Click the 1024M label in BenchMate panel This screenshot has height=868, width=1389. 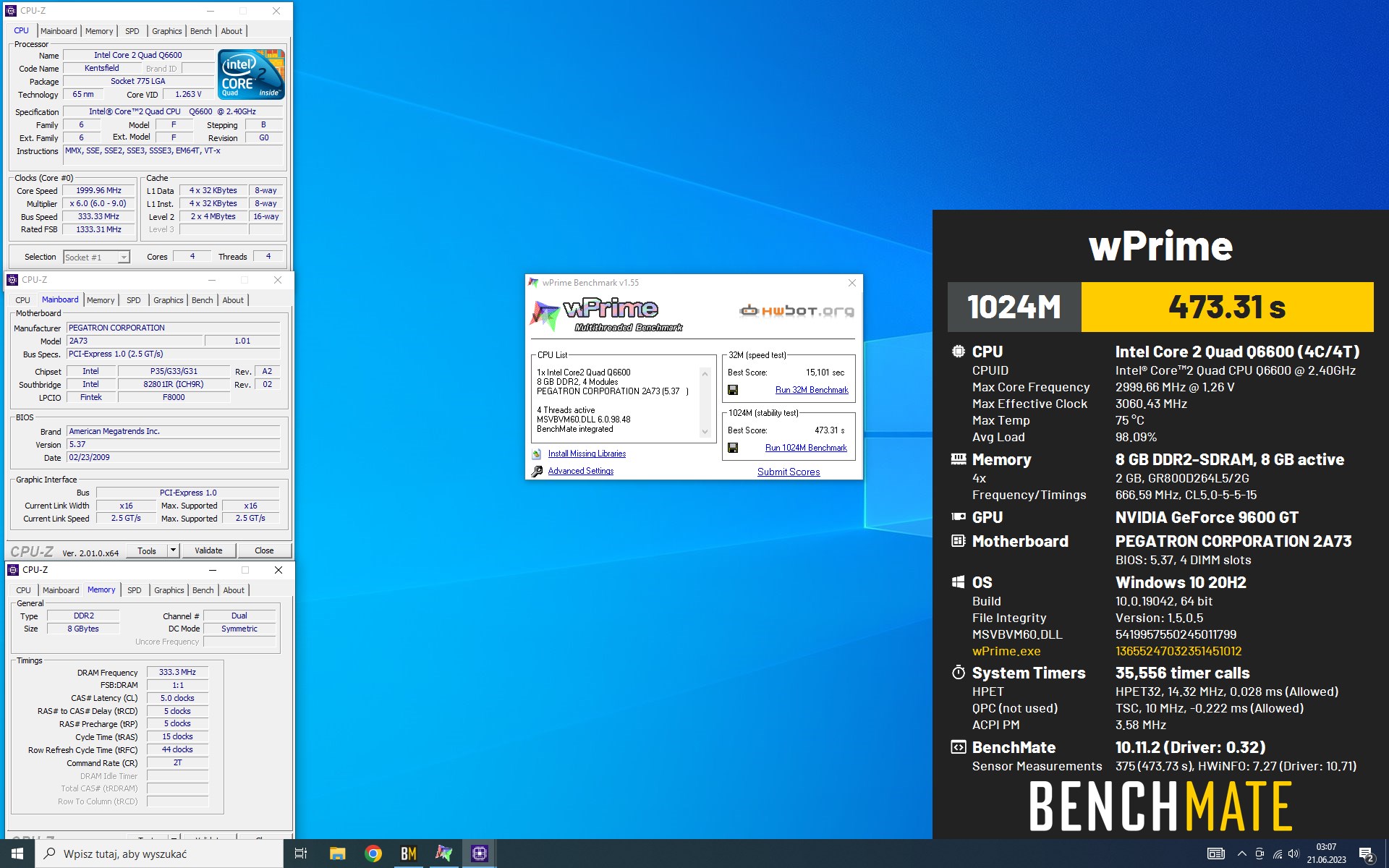(1014, 307)
